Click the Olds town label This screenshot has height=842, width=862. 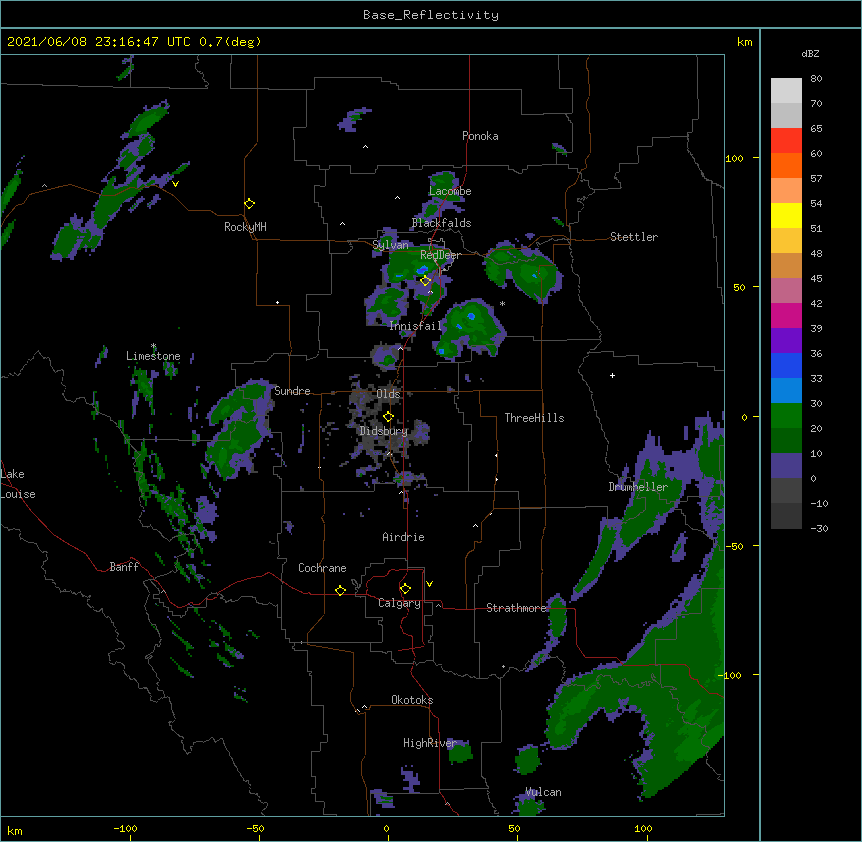click(x=388, y=394)
